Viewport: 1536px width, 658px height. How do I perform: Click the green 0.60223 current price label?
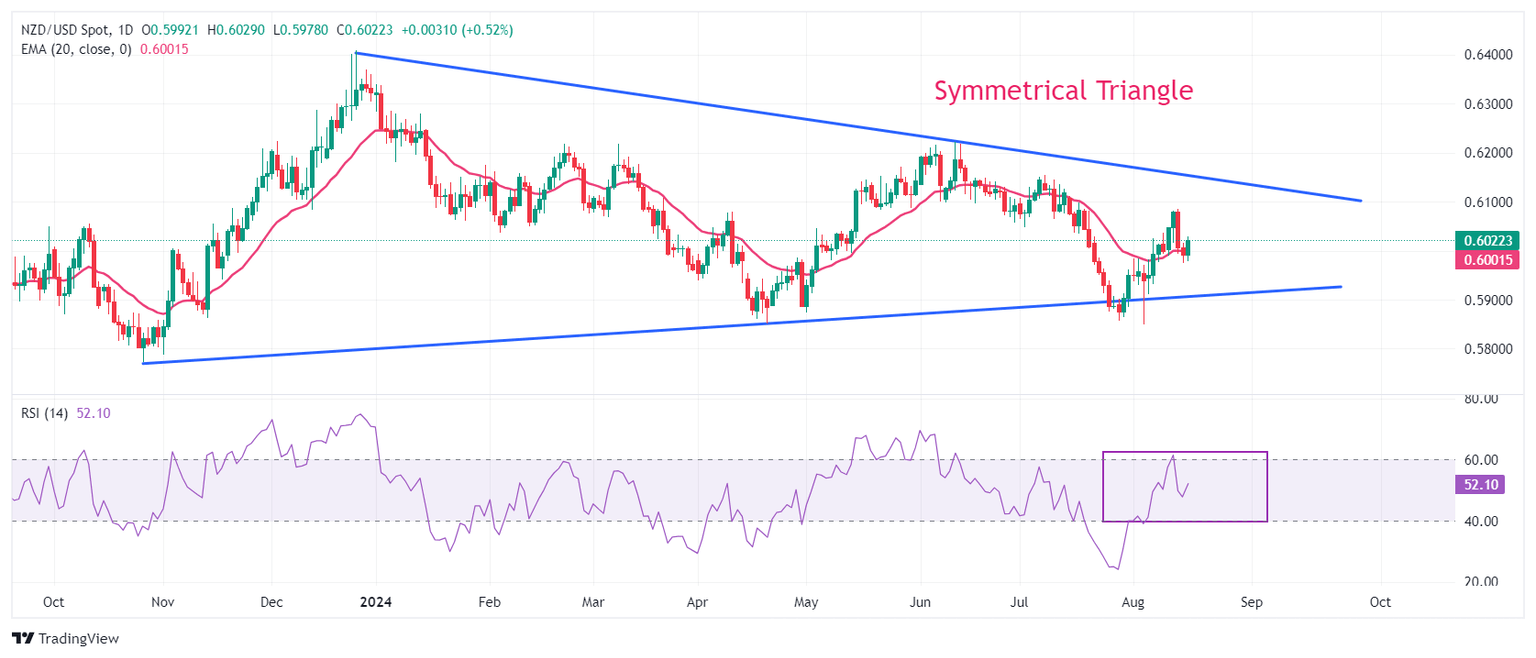pyautogui.click(x=1490, y=240)
